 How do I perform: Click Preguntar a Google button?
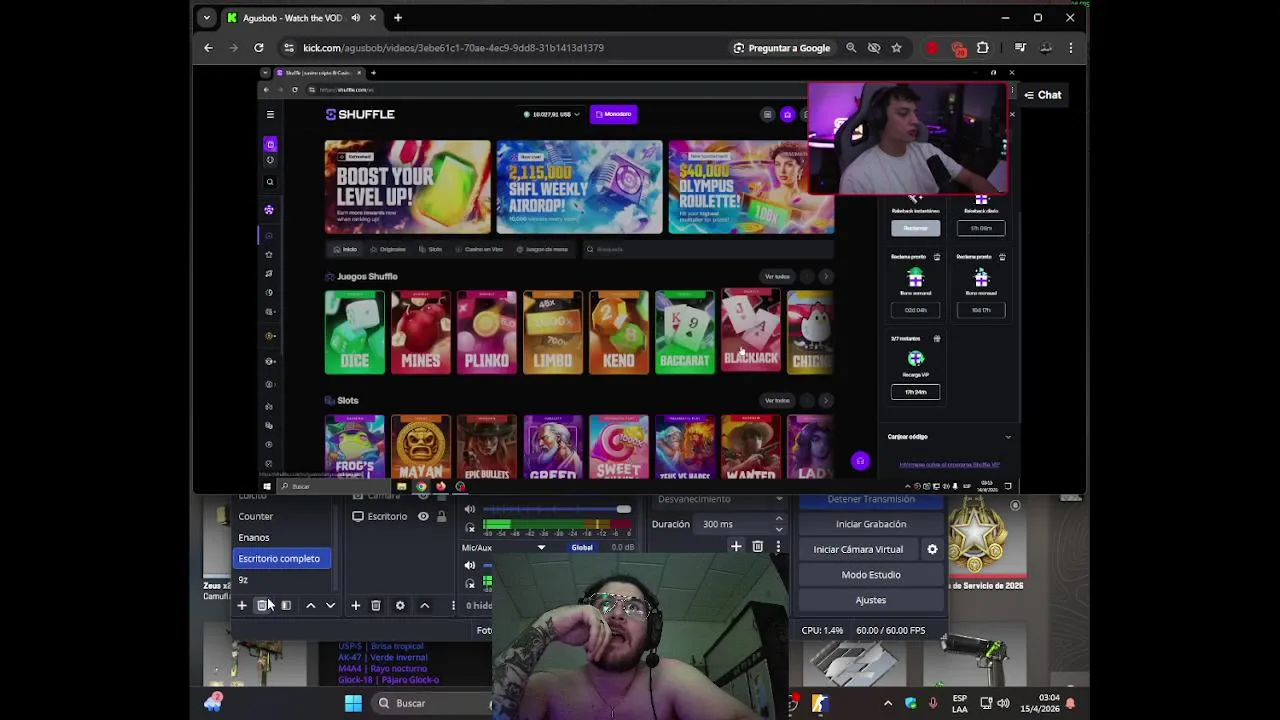782,48
